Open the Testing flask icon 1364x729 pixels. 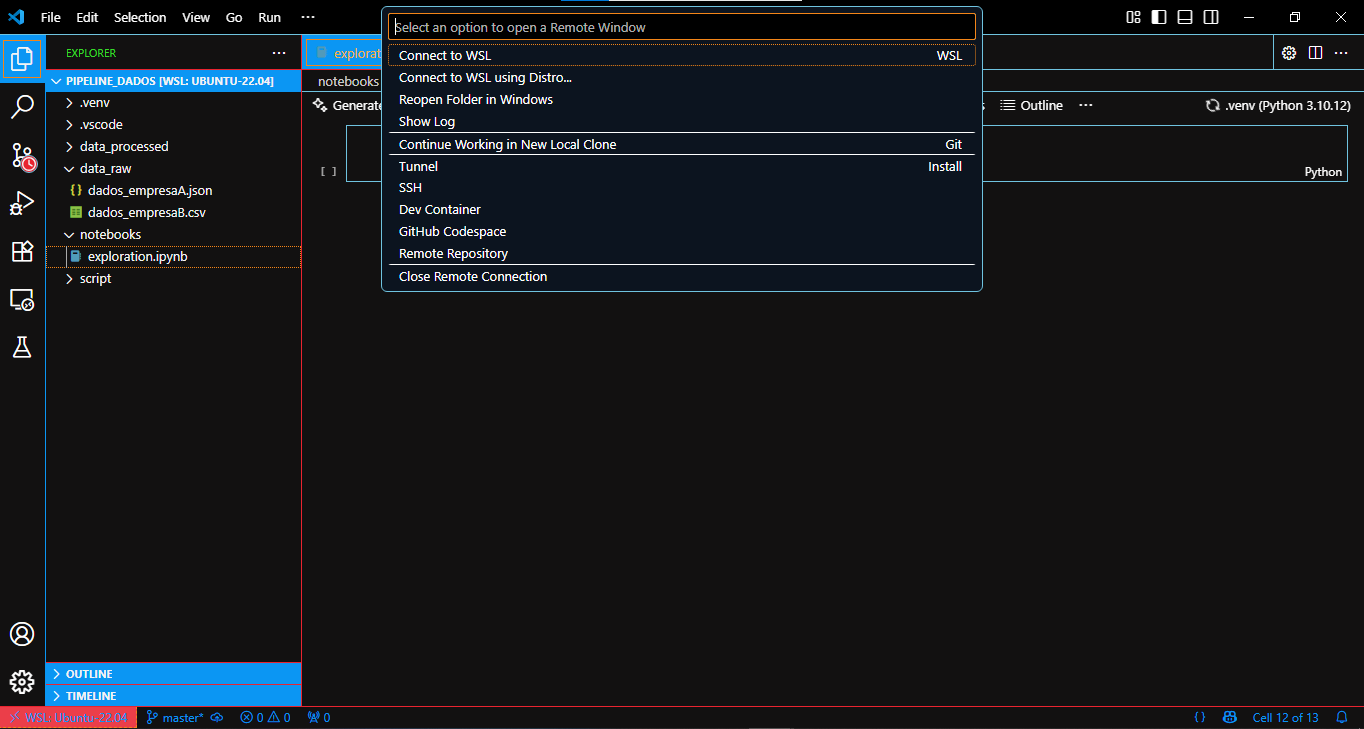tap(22, 347)
